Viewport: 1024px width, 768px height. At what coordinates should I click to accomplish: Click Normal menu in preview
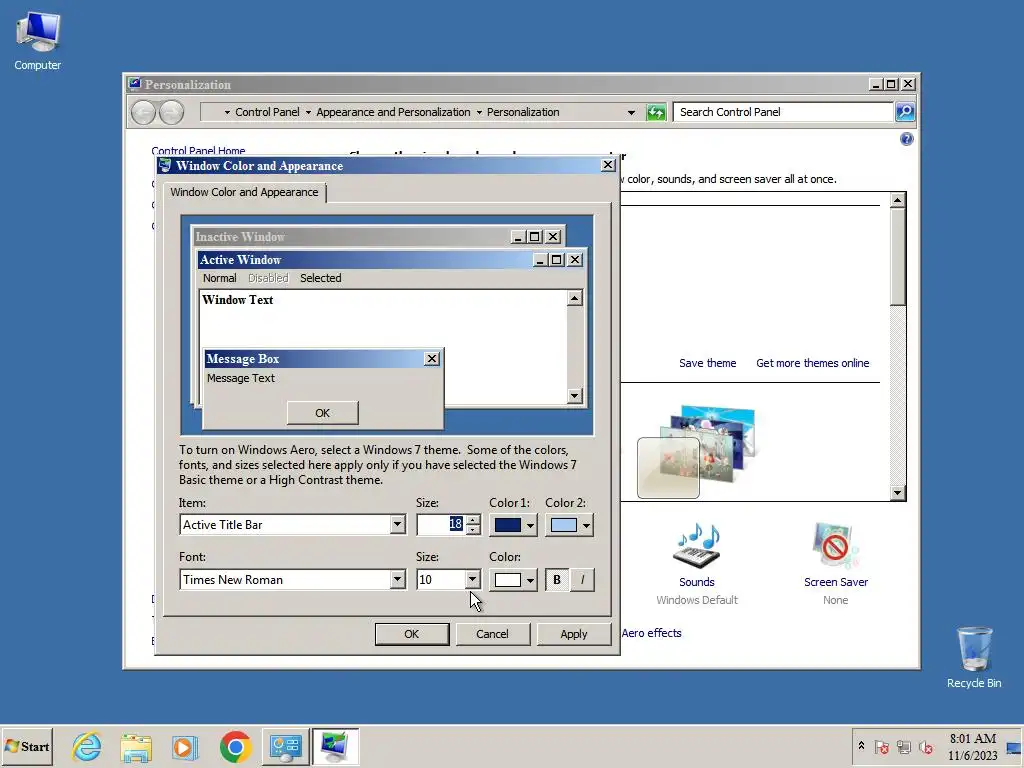click(x=219, y=278)
